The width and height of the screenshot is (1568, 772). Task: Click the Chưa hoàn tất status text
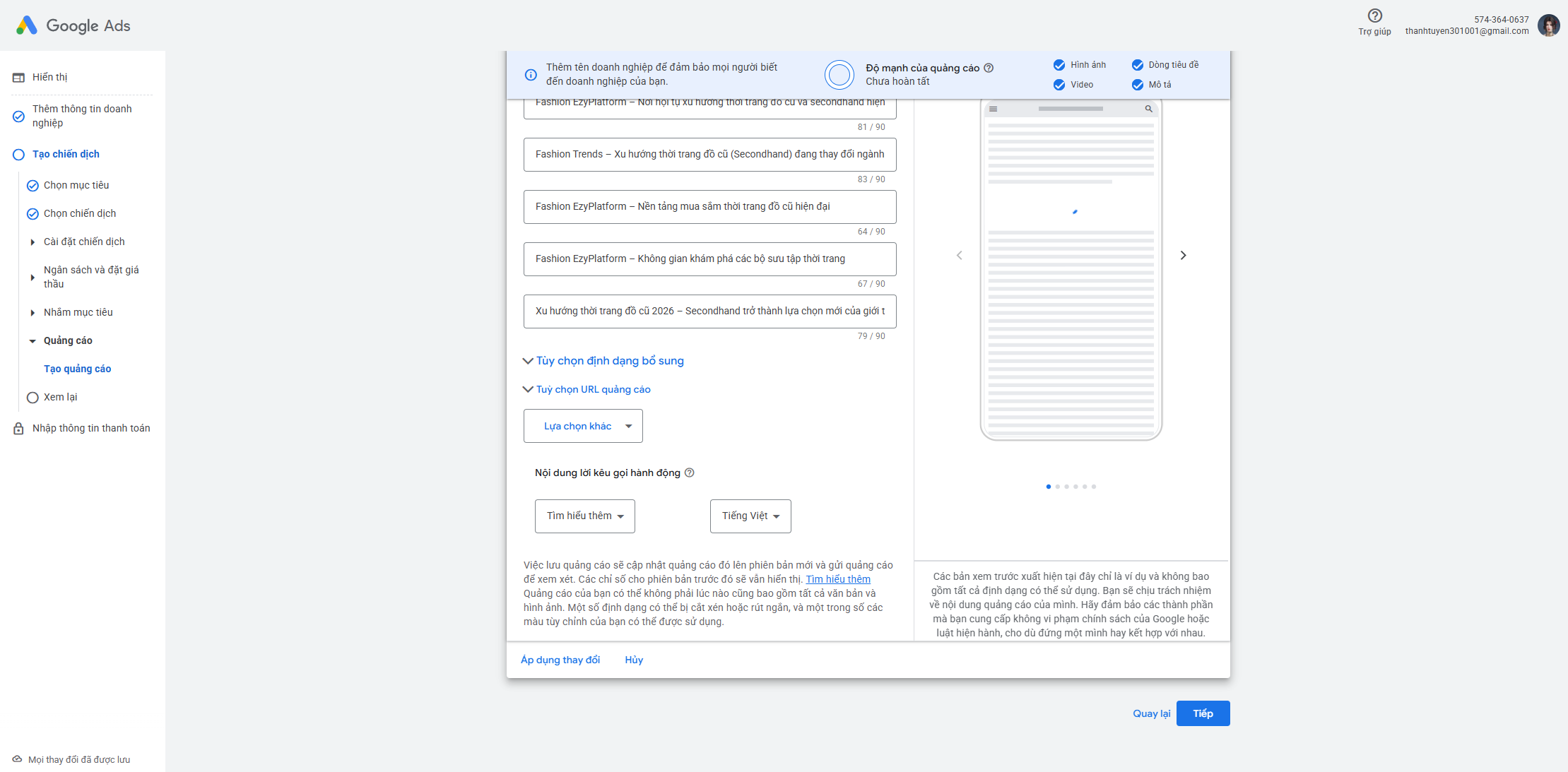coord(897,81)
